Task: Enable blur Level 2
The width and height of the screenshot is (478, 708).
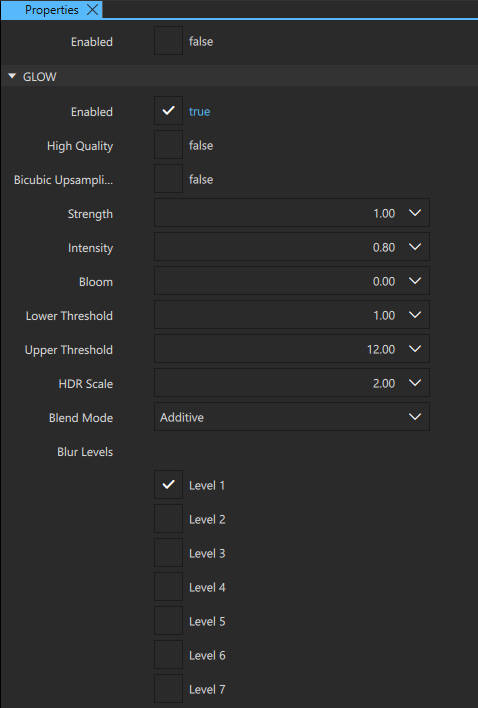Action: [x=168, y=519]
